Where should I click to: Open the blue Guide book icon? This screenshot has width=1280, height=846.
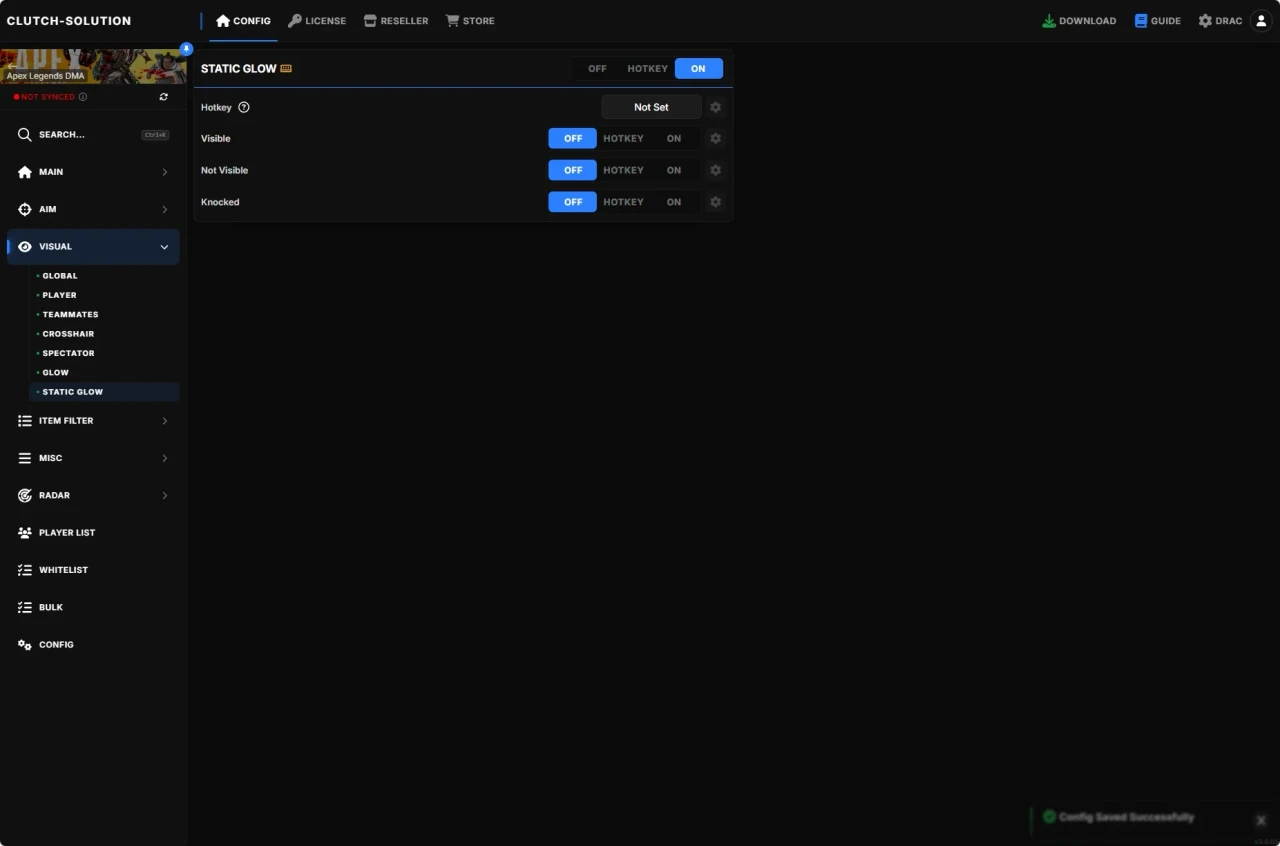tap(1139, 20)
